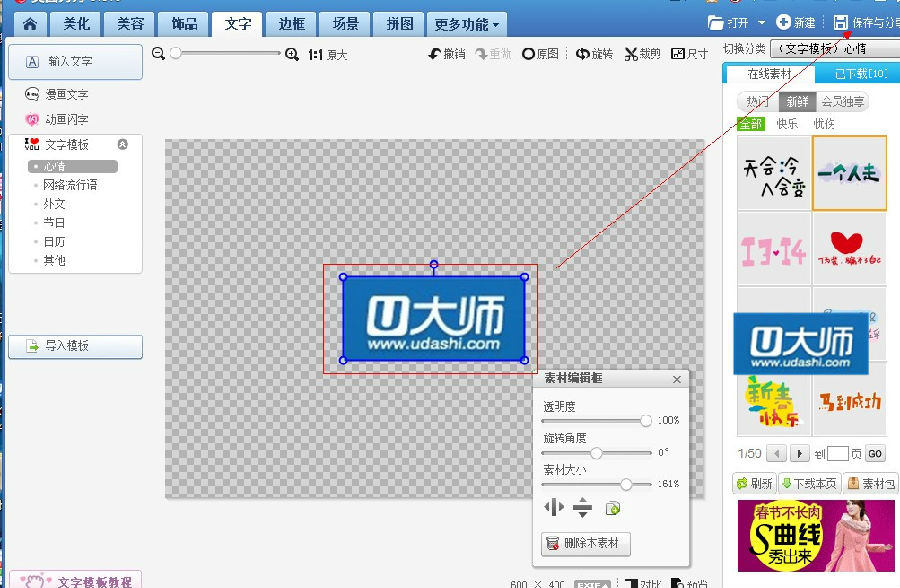Flip material vertically in 素材编辑框
The width and height of the screenshot is (900, 588).
pos(583,508)
